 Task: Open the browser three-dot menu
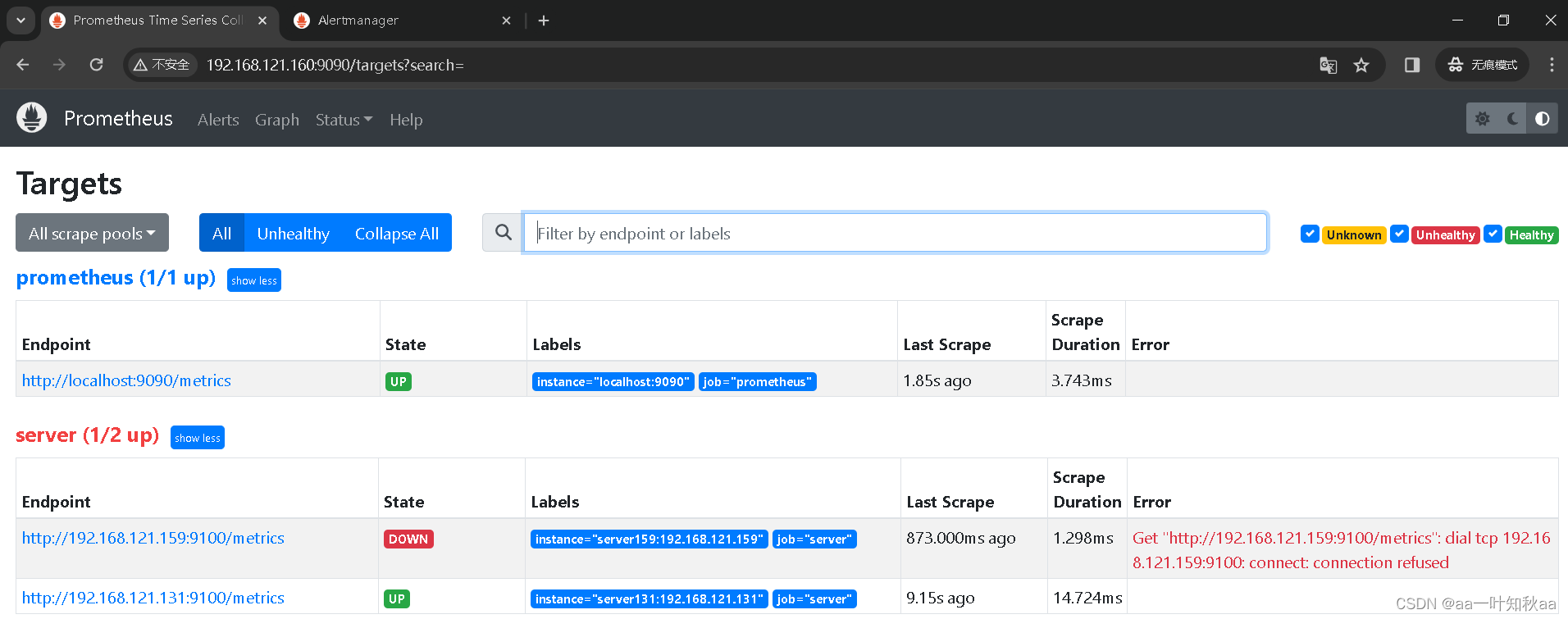1552,65
